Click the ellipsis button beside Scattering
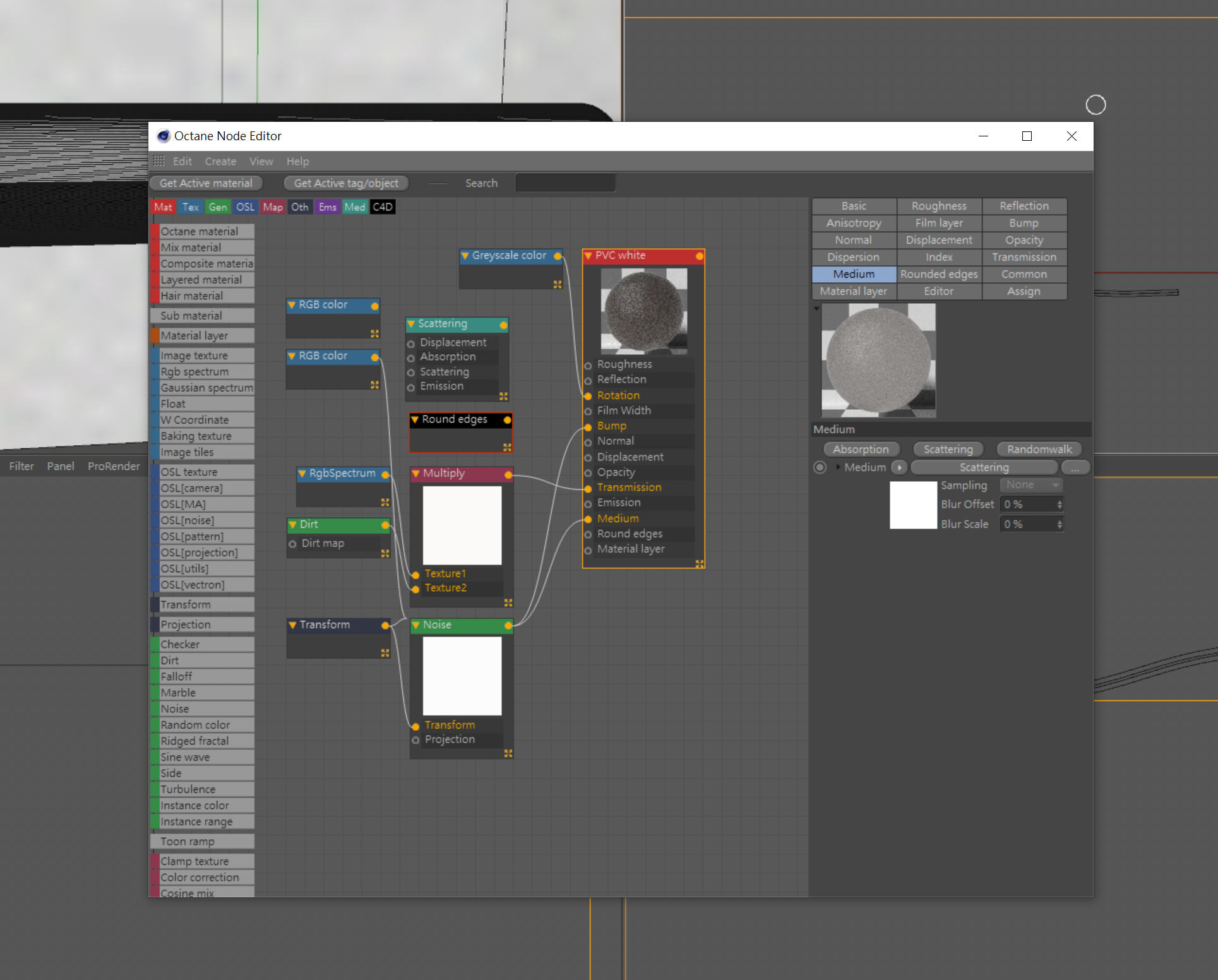This screenshot has height=980, width=1218. tap(1075, 467)
